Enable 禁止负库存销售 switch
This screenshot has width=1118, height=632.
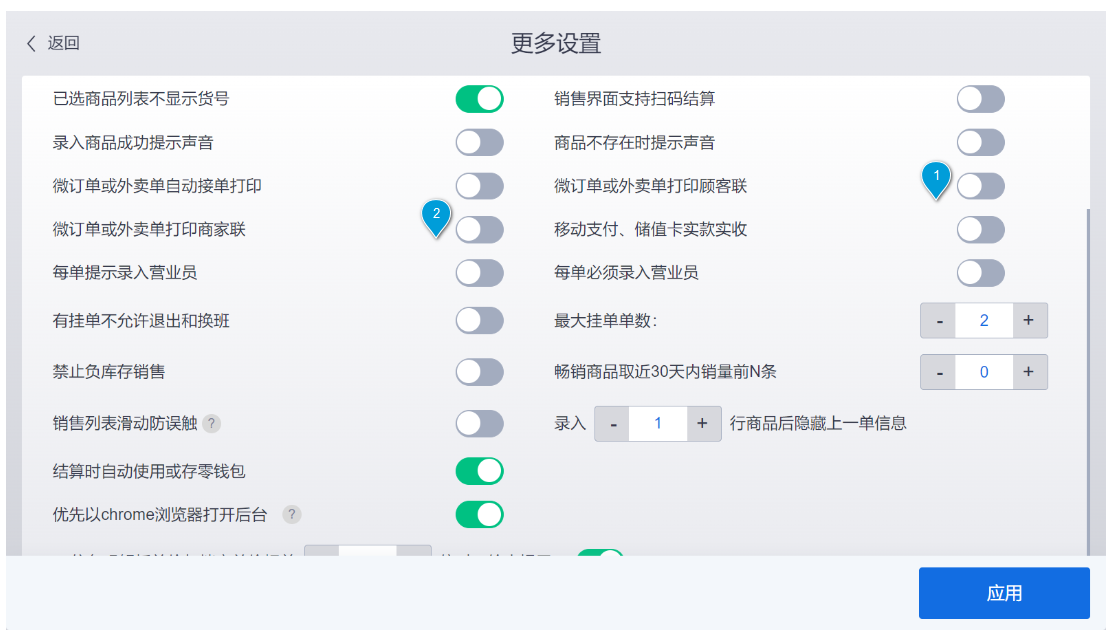pyautogui.click(x=480, y=372)
